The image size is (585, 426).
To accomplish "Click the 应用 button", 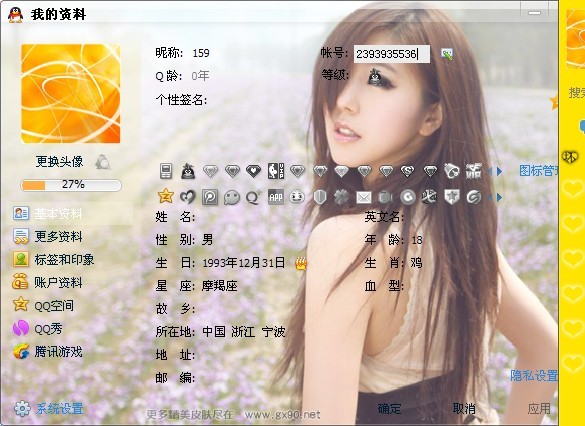I will coord(539,409).
